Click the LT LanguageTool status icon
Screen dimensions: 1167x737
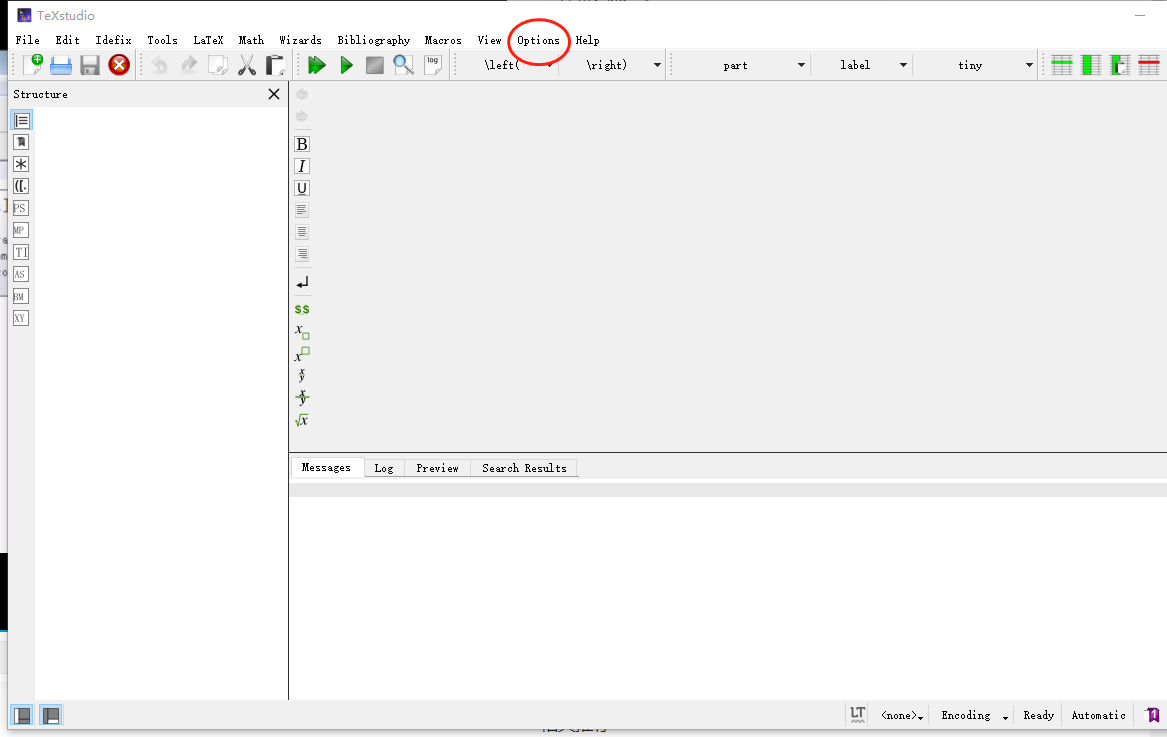[857, 715]
